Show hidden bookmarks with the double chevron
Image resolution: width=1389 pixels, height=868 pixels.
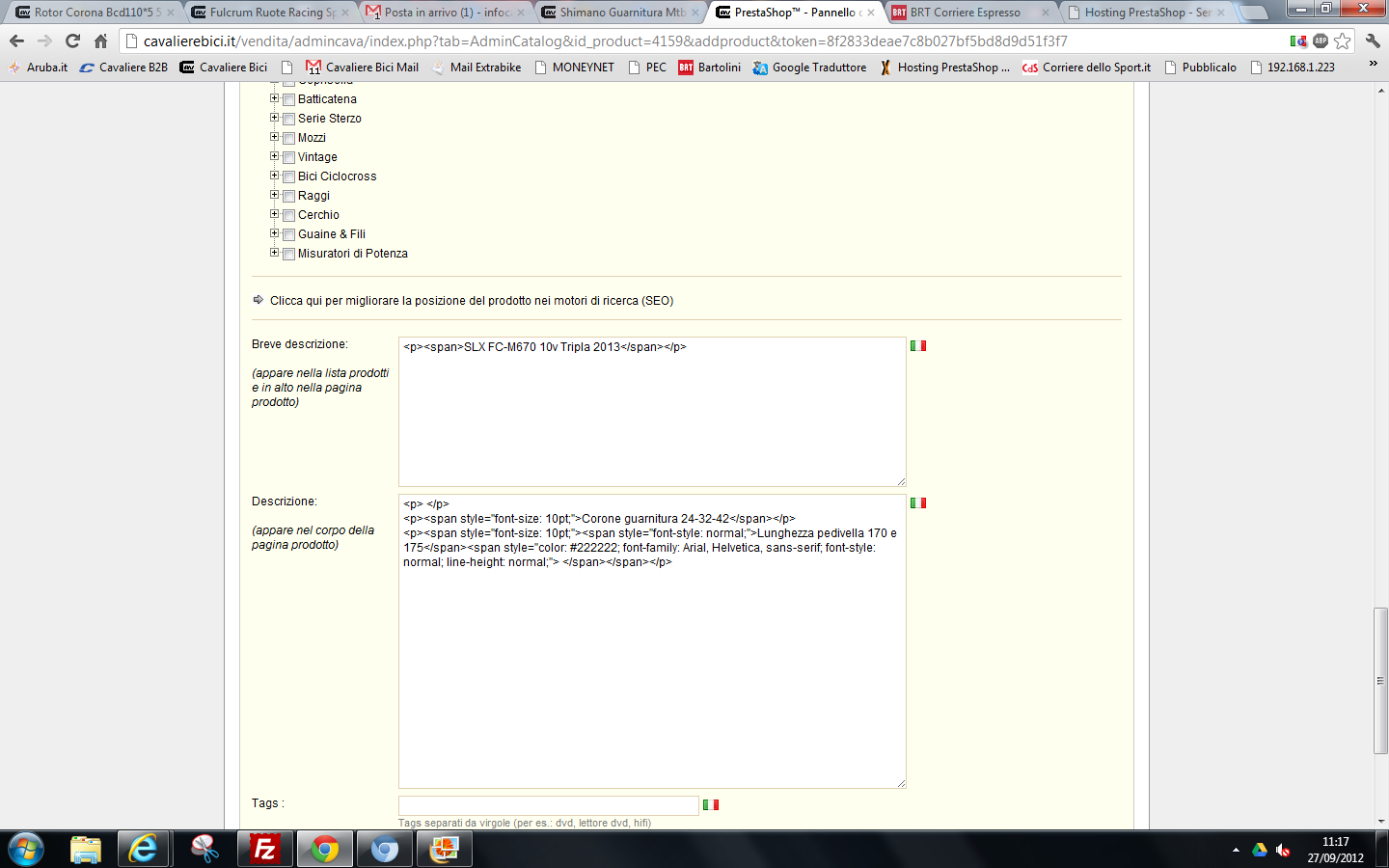1373,64
